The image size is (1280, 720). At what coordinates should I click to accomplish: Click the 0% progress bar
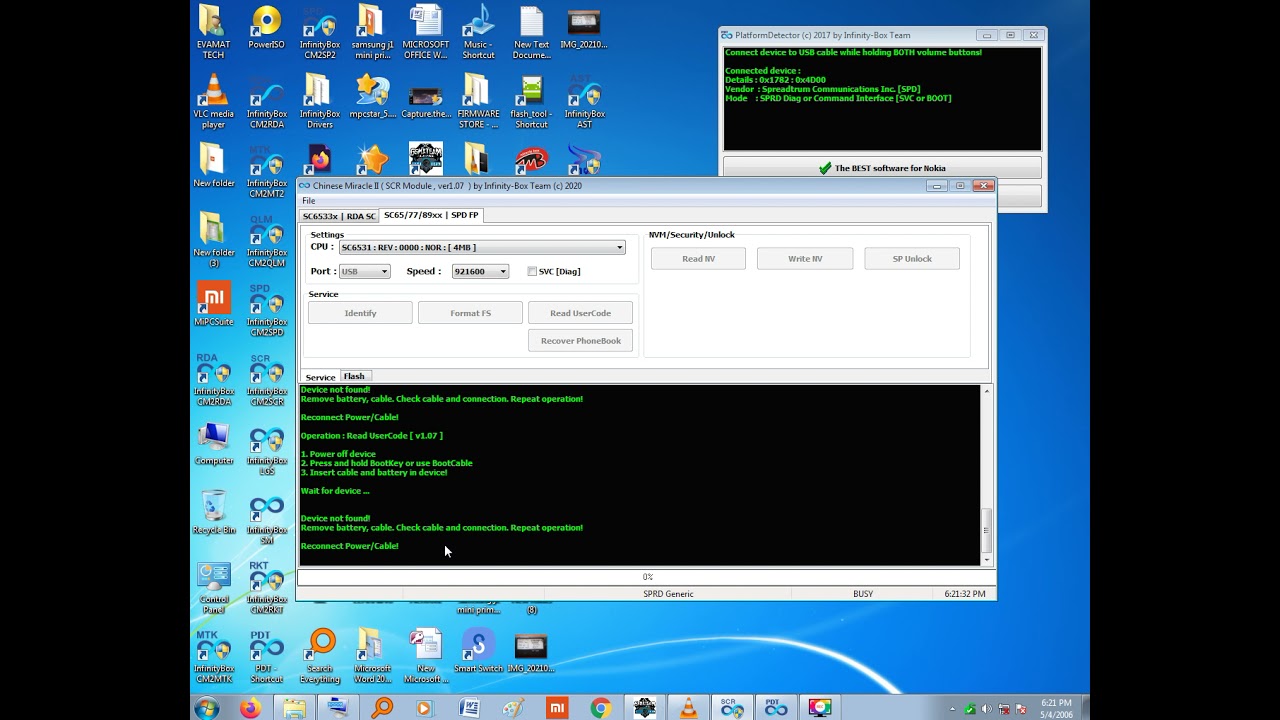[646, 577]
